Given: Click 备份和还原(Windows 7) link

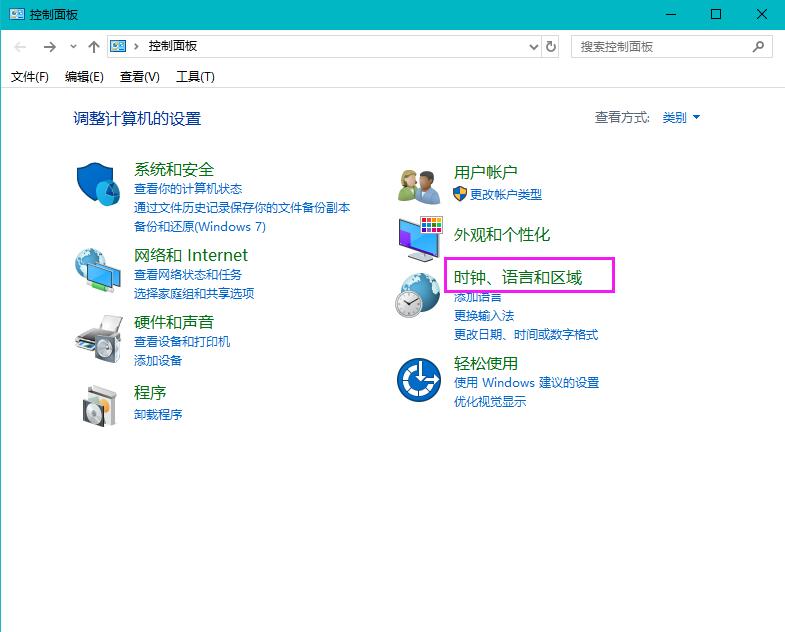Looking at the screenshot, I should [x=199, y=227].
